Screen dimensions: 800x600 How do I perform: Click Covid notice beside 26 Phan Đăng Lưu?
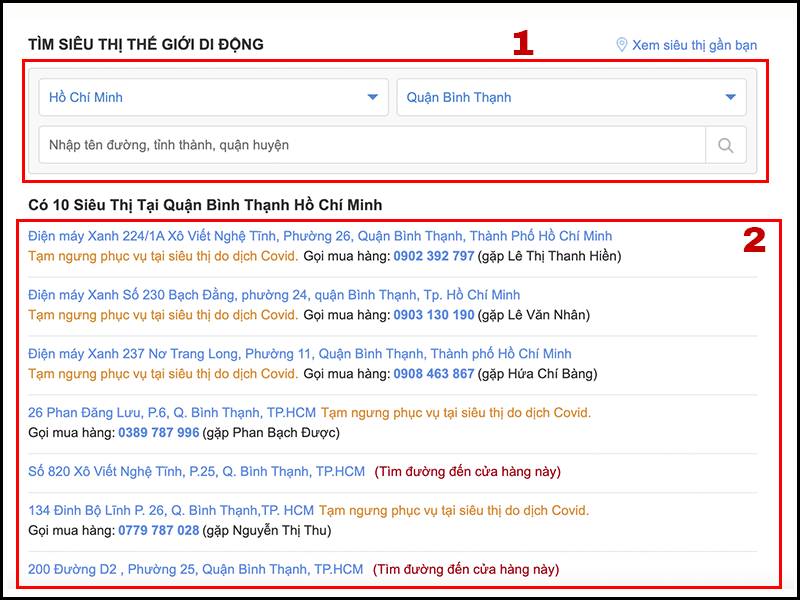coord(456,412)
